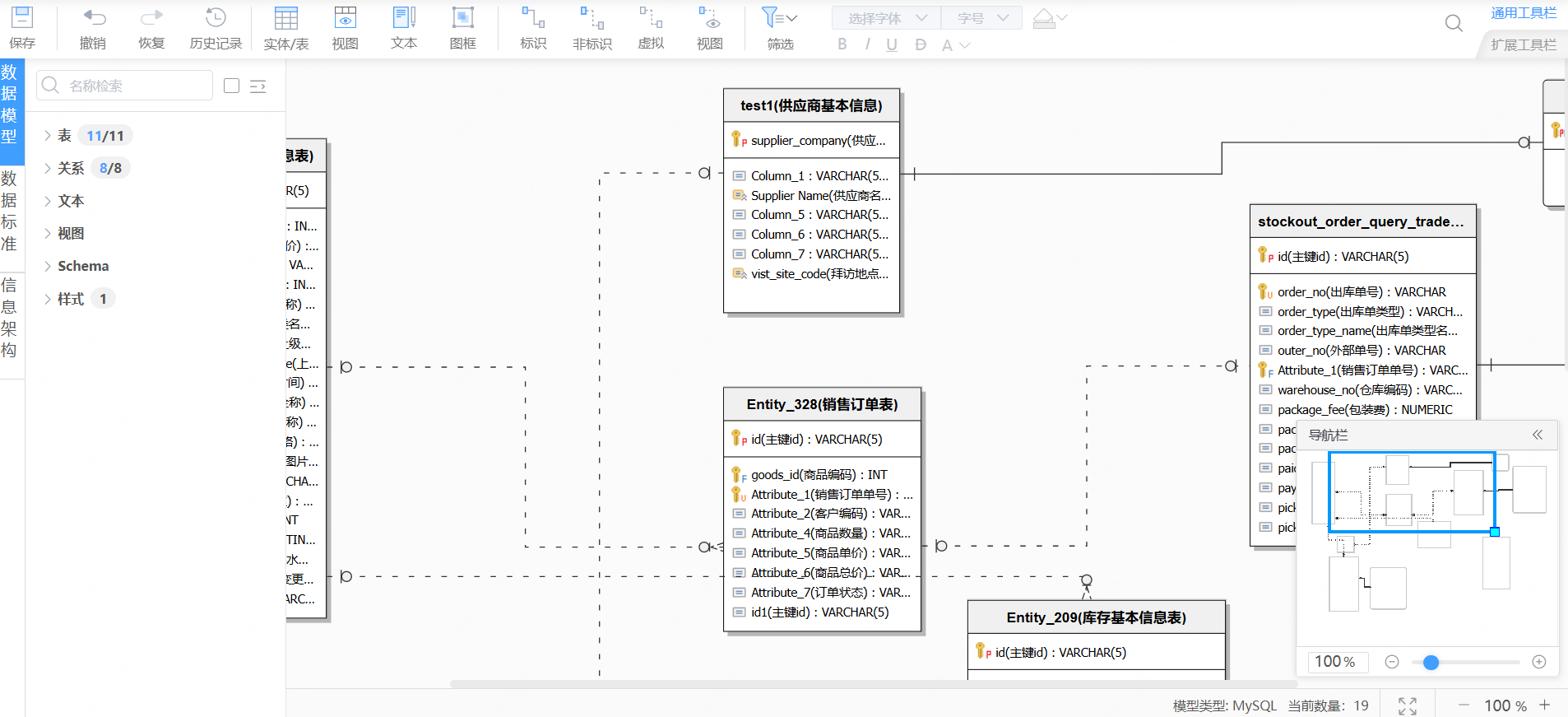Screen dimensions: 1568x717
Task: Choose the 文本 text tool
Action: [x=404, y=27]
